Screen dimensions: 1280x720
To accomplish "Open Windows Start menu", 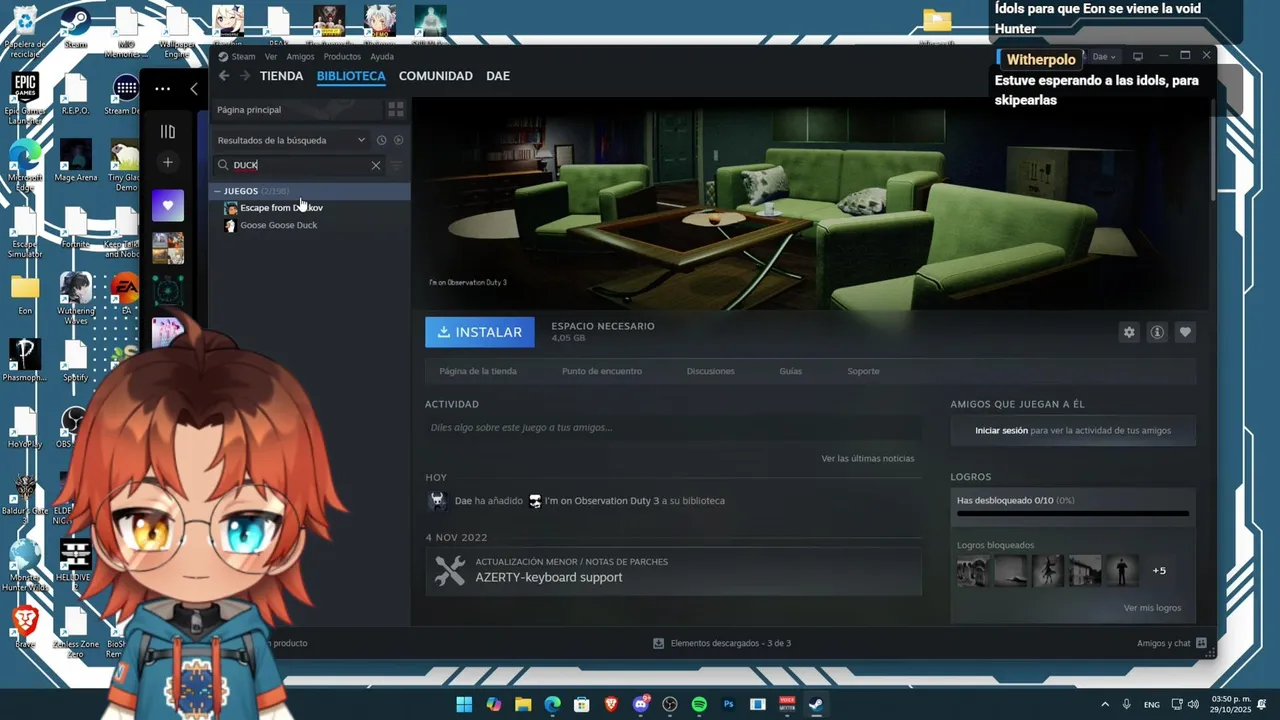I will pos(464,704).
